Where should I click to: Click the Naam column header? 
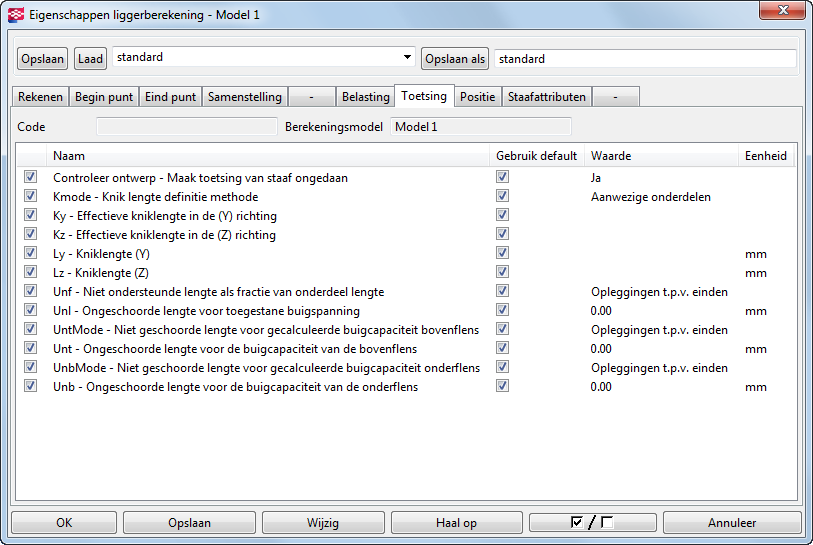pos(268,156)
